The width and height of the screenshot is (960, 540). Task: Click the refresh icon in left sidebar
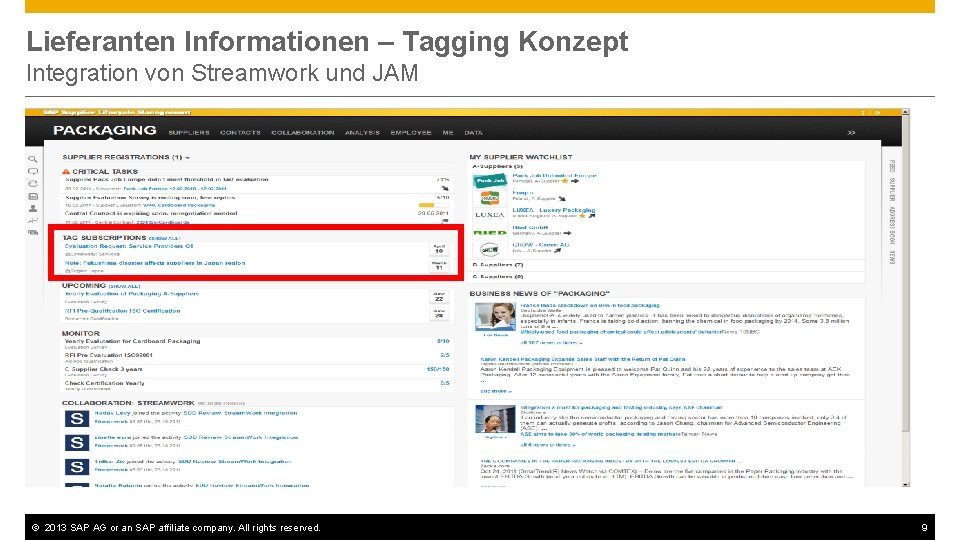click(33, 184)
